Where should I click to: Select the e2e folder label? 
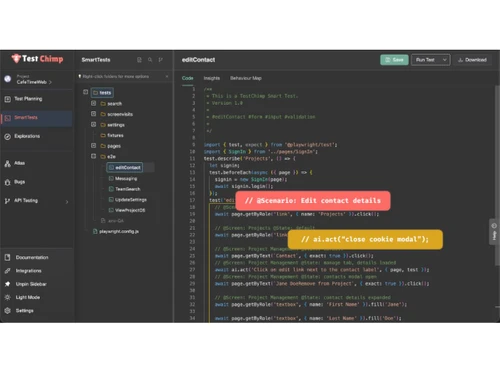(111, 157)
